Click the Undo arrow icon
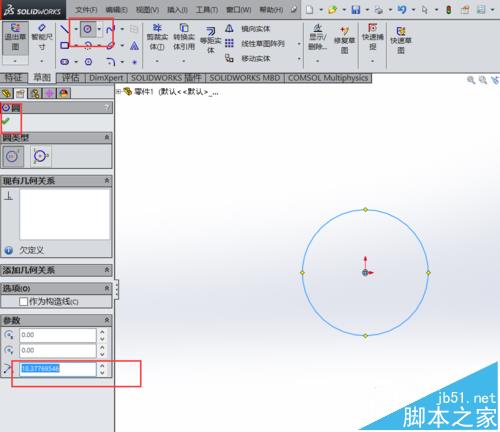Image resolution: width=500 pixels, height=432 pixels. (402, 10)
